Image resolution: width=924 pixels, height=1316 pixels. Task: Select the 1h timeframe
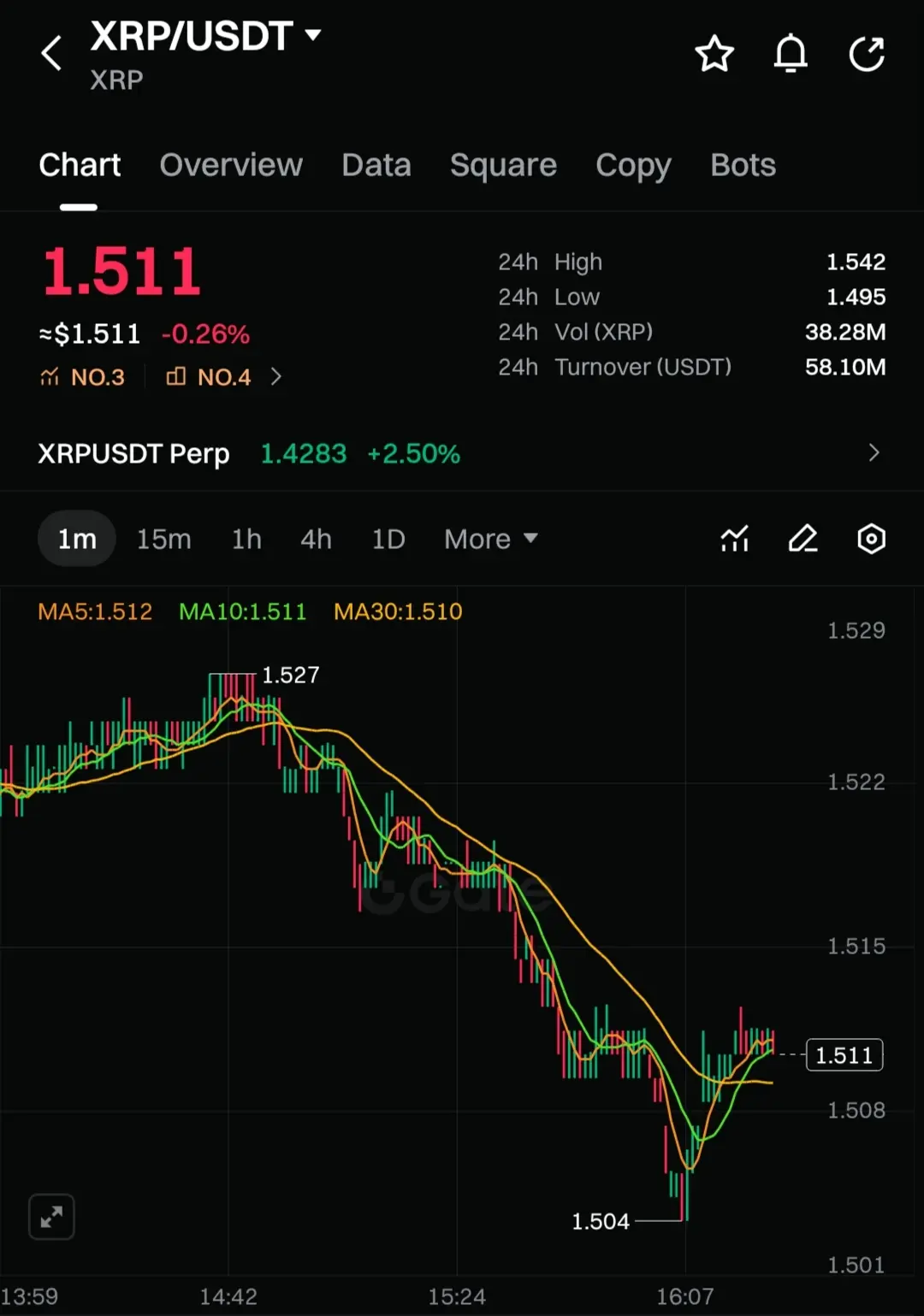coord(246,539)
